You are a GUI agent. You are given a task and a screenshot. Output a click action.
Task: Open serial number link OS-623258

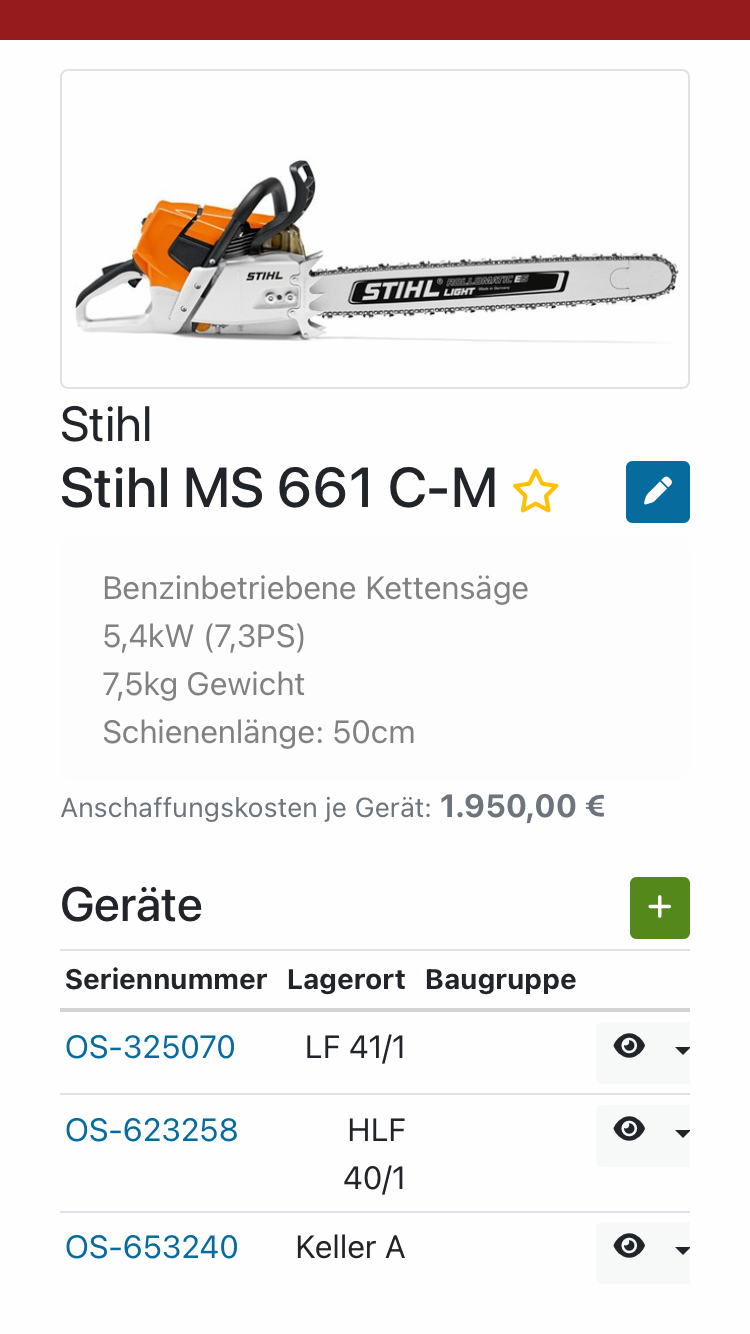pos(151,1130)
